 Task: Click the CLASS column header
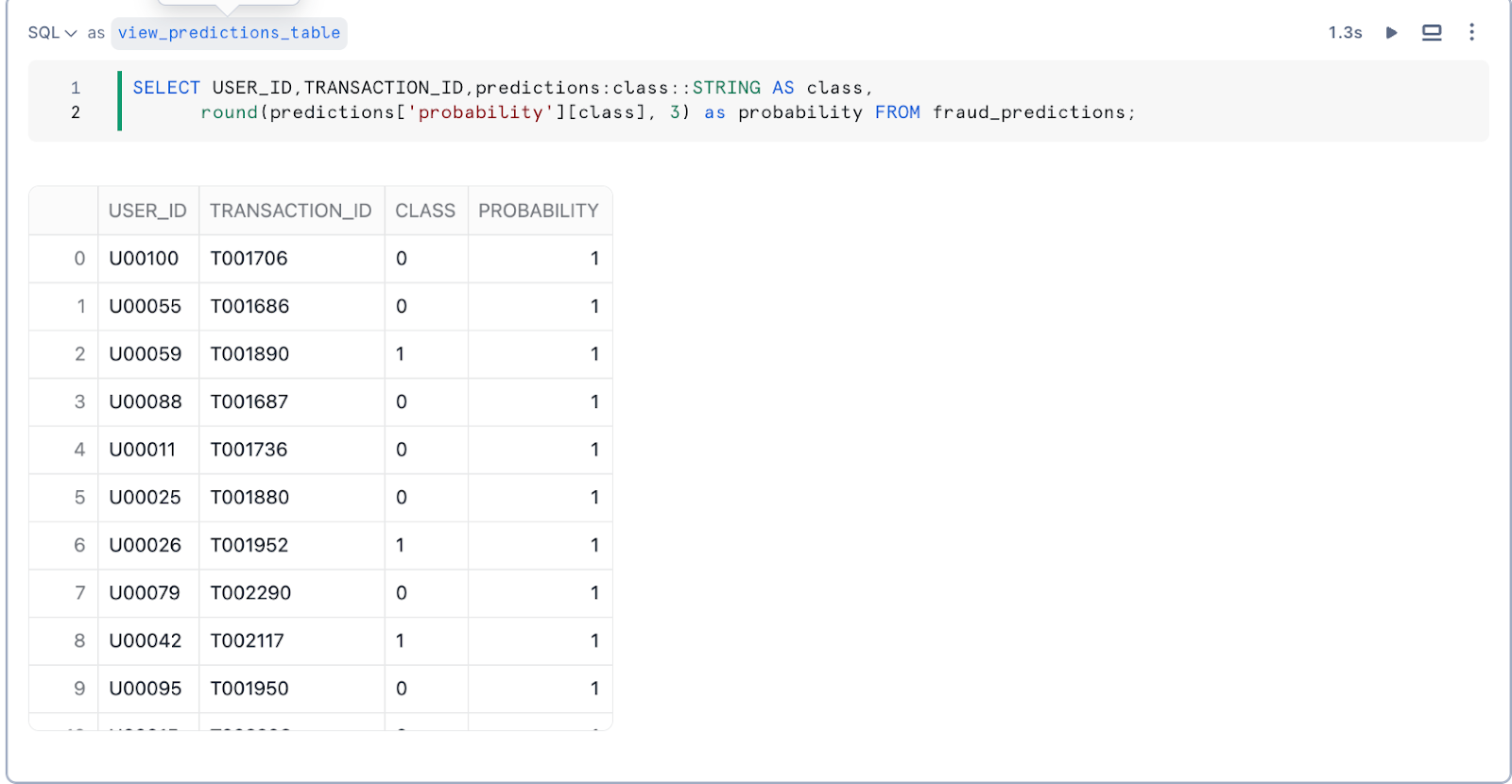pos(425,211)
